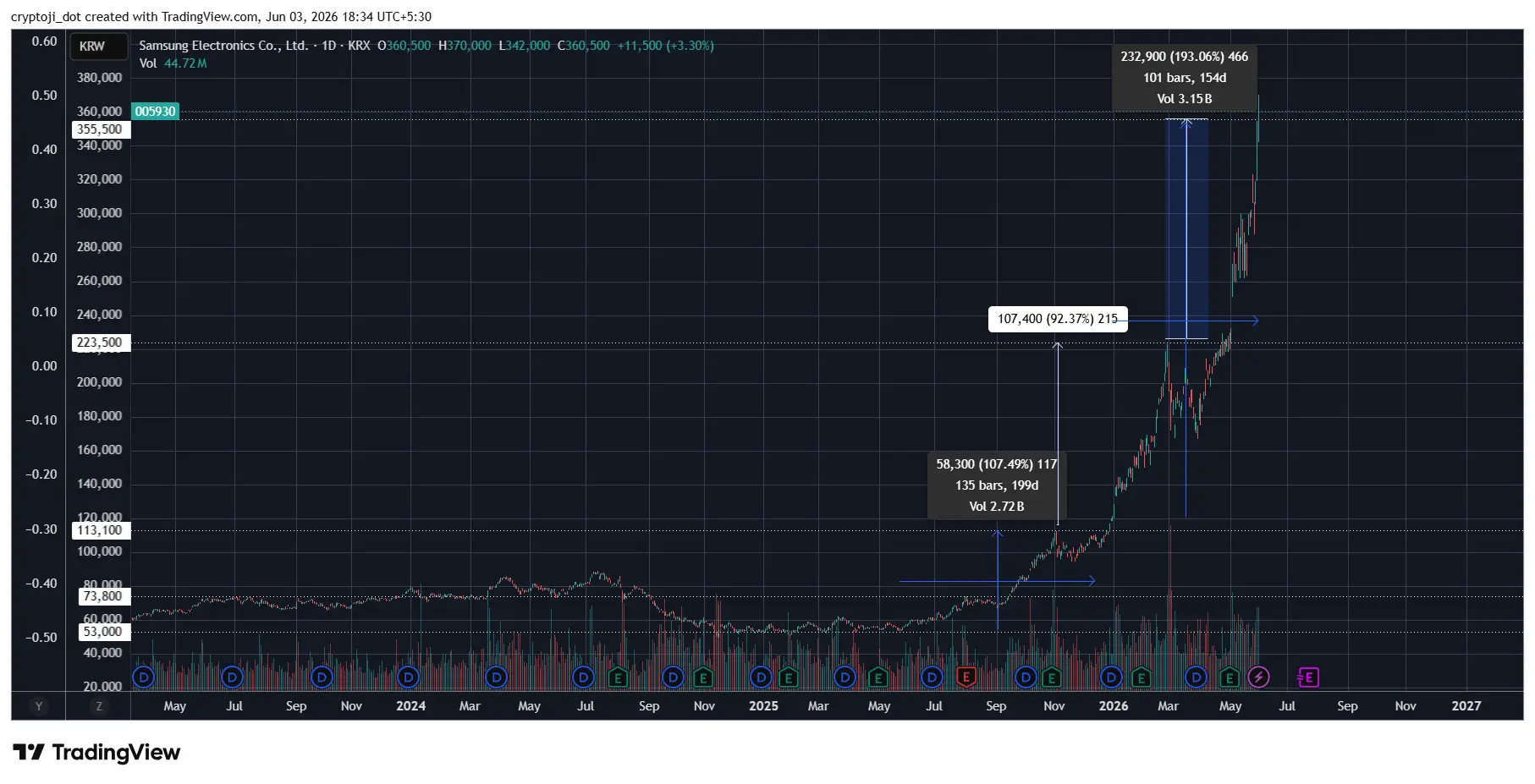
Task: Click the dividend marker above Jul 2024
Action: pyautogui.click(x=583, y=677)
